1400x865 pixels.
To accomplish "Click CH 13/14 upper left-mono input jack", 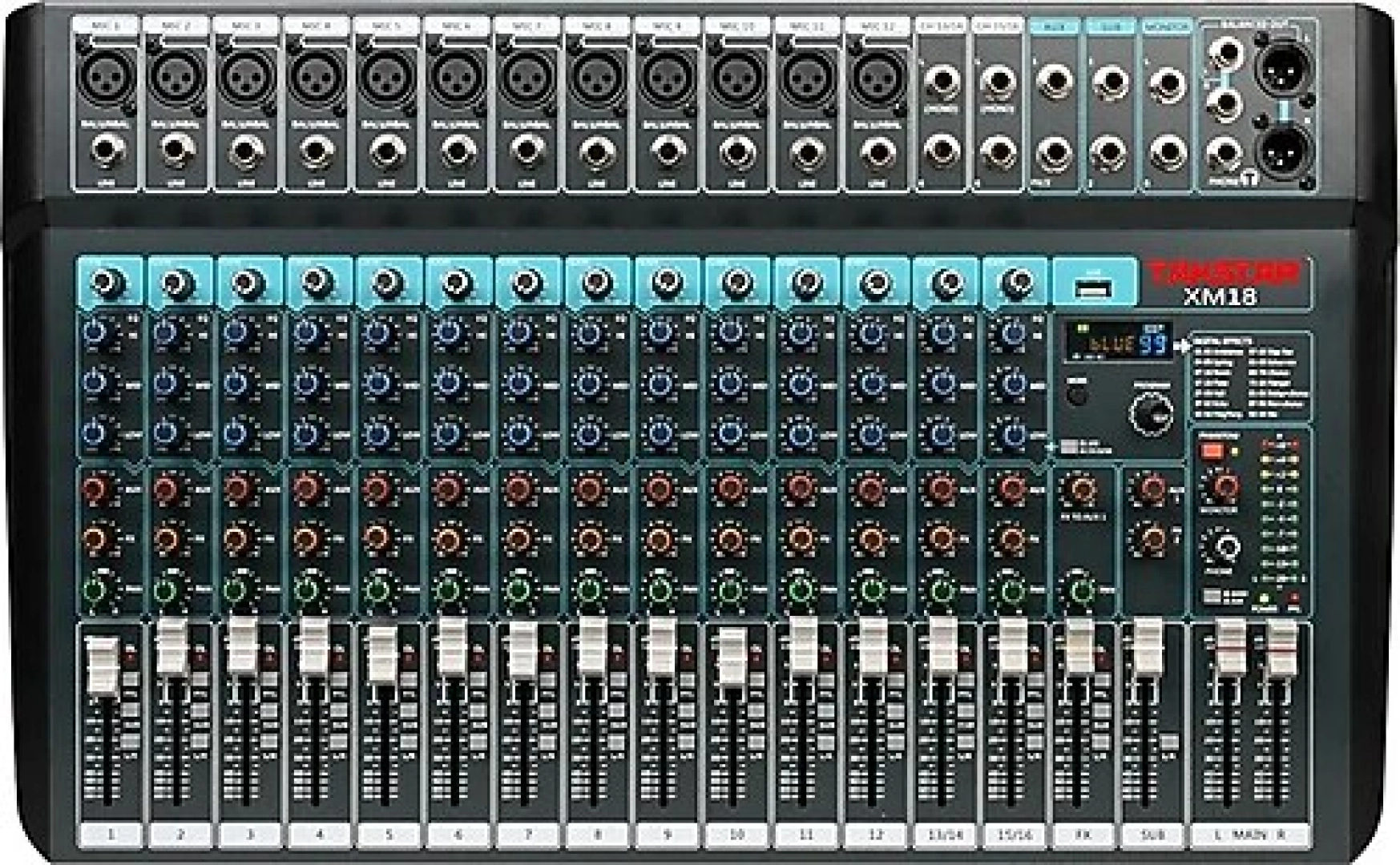I will click(x=942, y=82).
